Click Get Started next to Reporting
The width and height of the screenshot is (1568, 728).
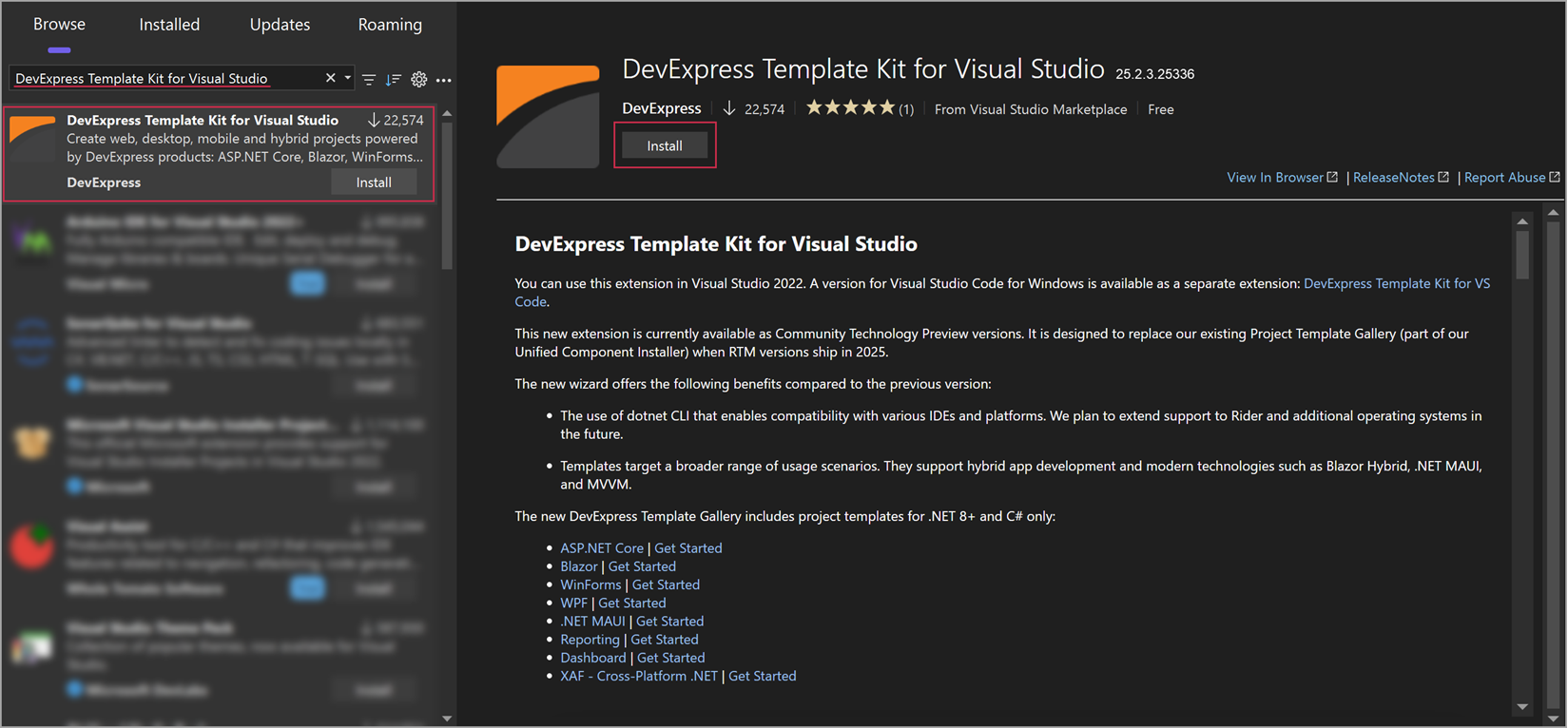click(665, 640)
